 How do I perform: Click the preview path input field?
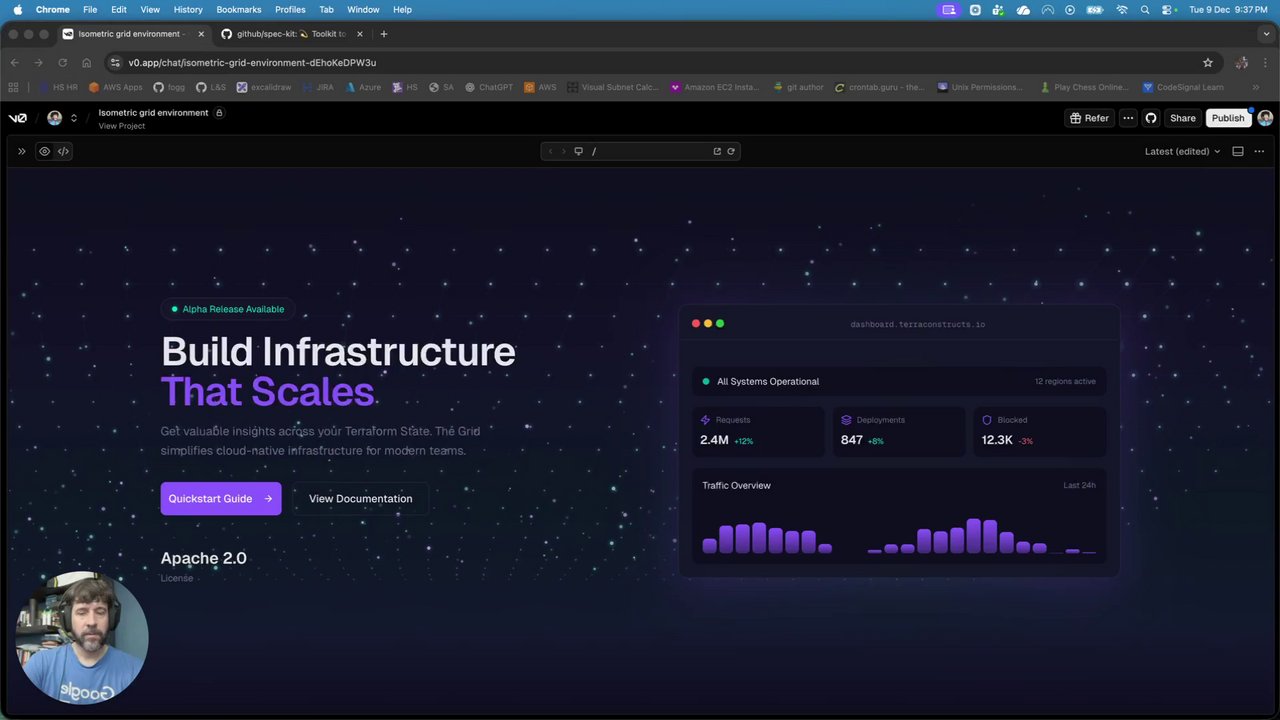pos(648,151)
